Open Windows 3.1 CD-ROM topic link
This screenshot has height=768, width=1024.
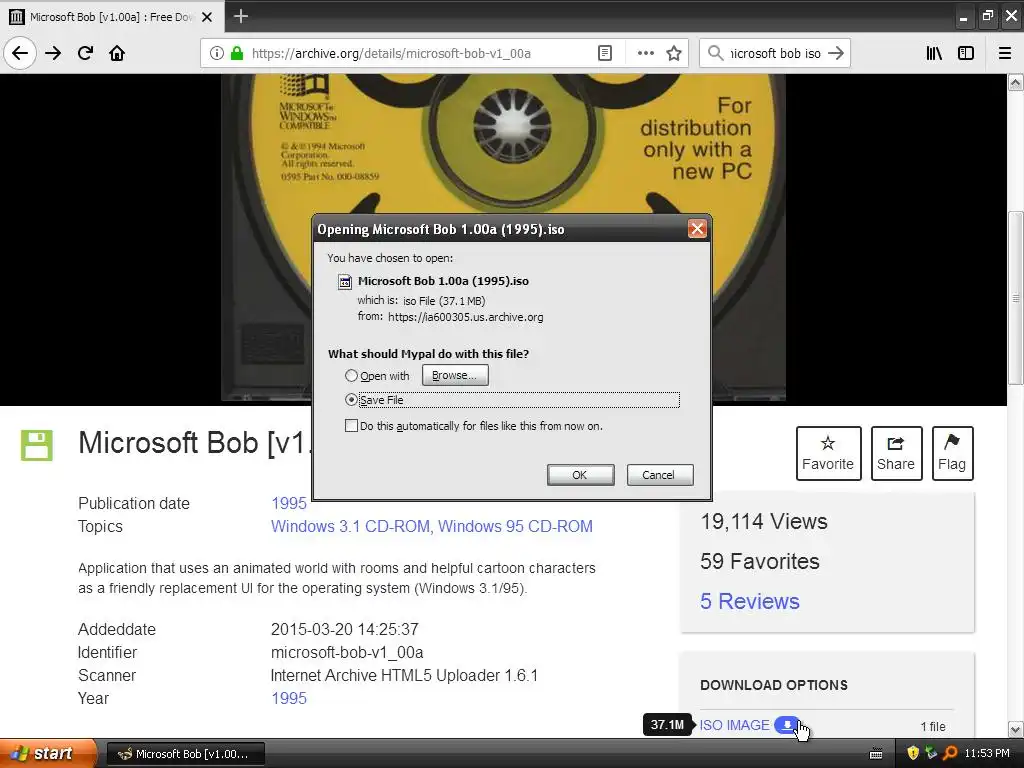[x=351, y=526]
